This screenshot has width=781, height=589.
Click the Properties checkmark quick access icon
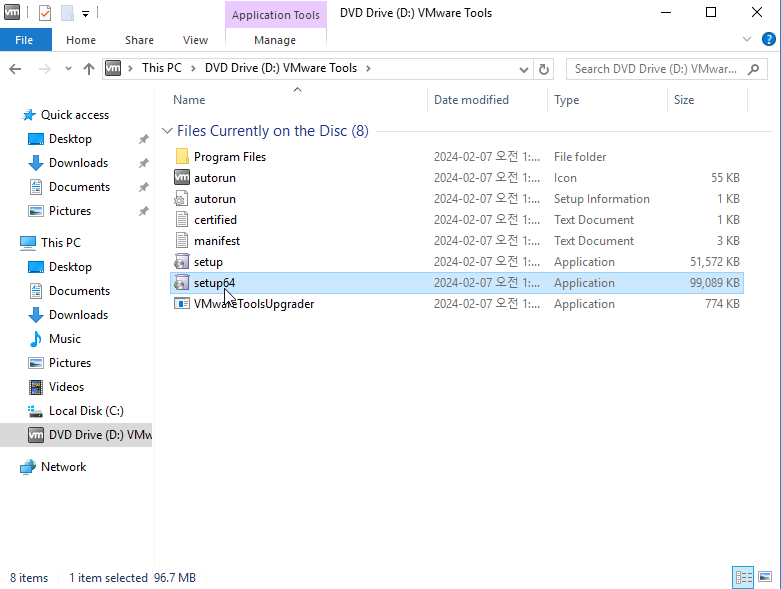[x=45, y=12]
